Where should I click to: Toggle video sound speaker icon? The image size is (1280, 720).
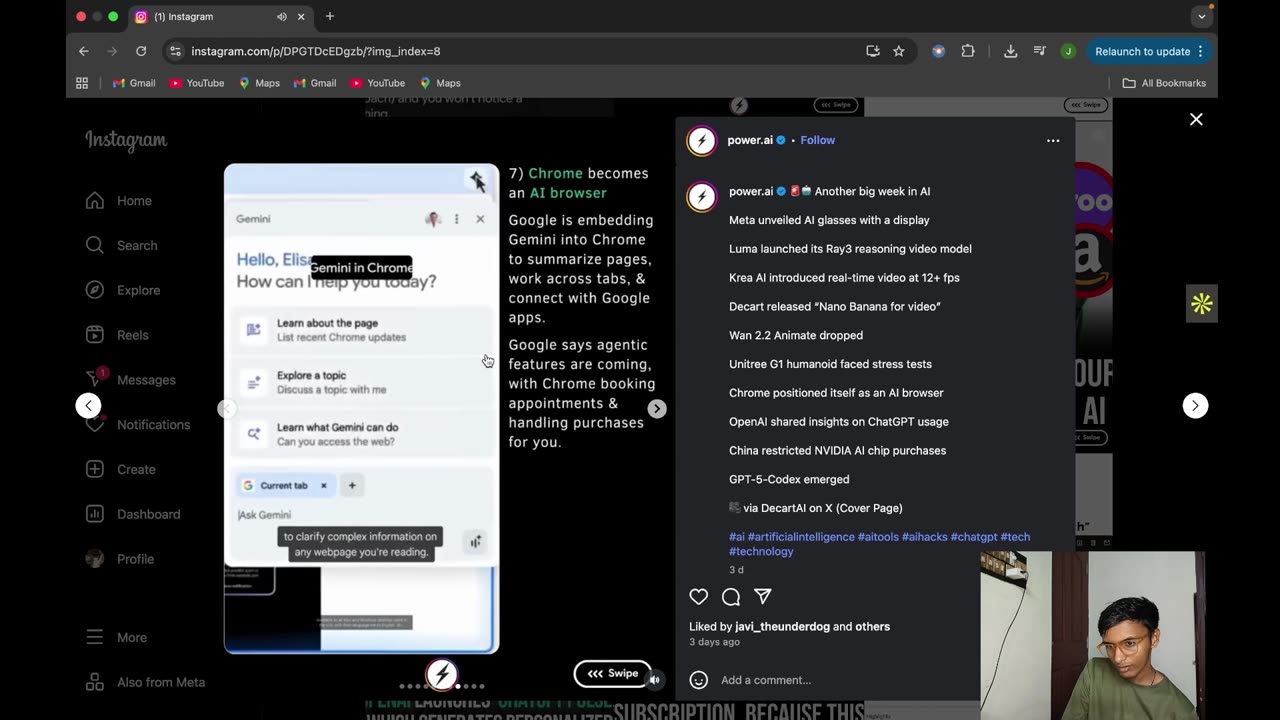click(x=654, y=680)
